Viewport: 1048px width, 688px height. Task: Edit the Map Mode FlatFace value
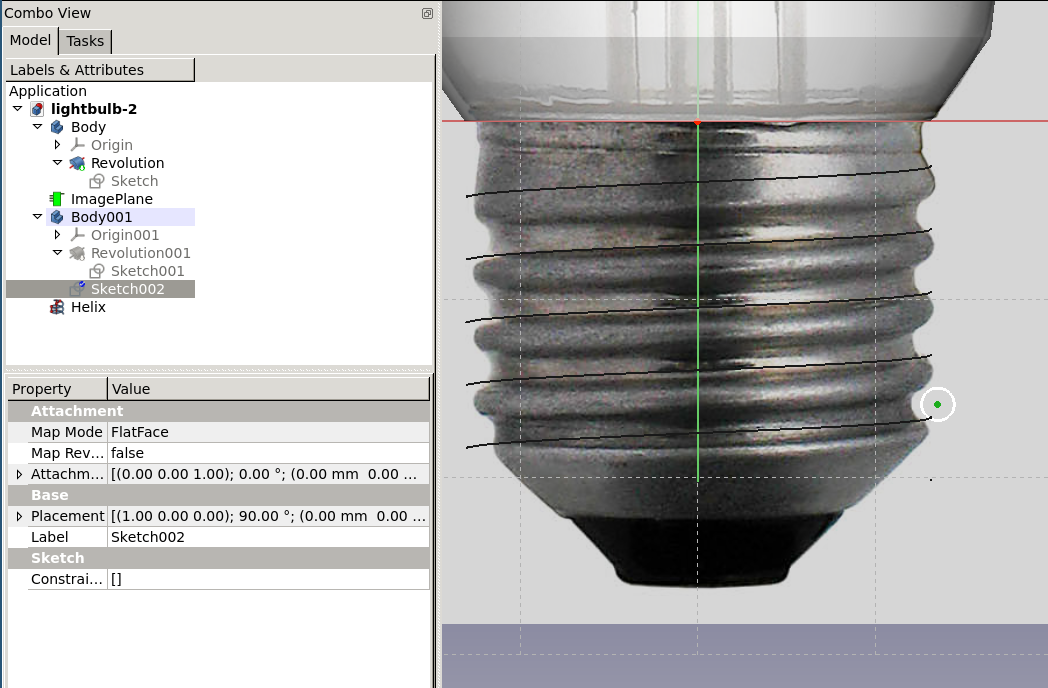268,432
